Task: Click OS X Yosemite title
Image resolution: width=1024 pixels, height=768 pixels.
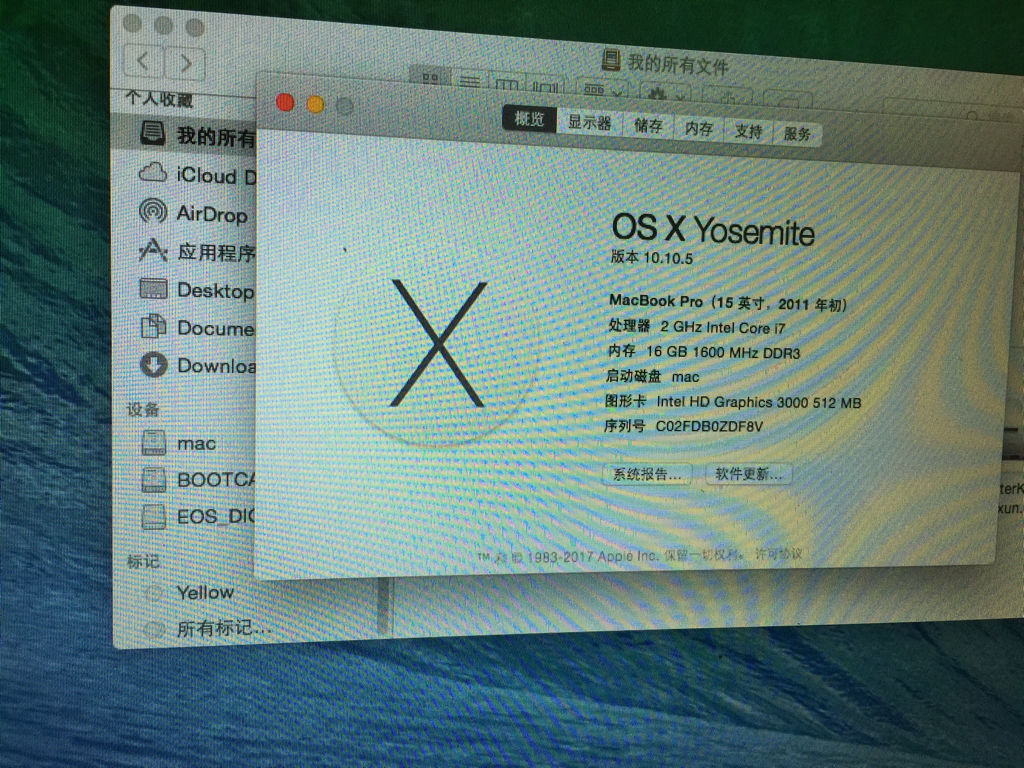Action: [713, 229]
